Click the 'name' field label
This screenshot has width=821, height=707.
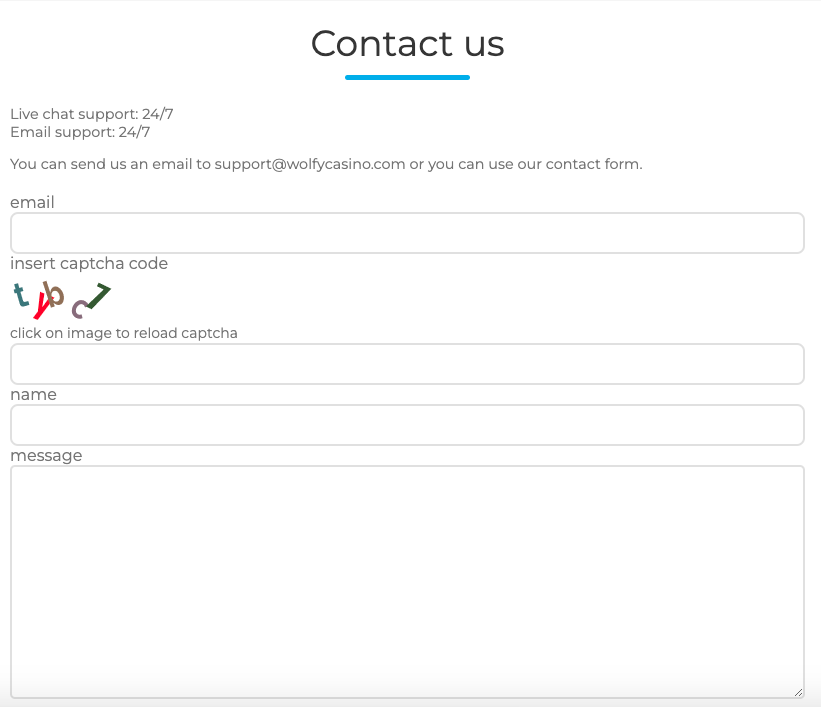click(x=33, y=394)
